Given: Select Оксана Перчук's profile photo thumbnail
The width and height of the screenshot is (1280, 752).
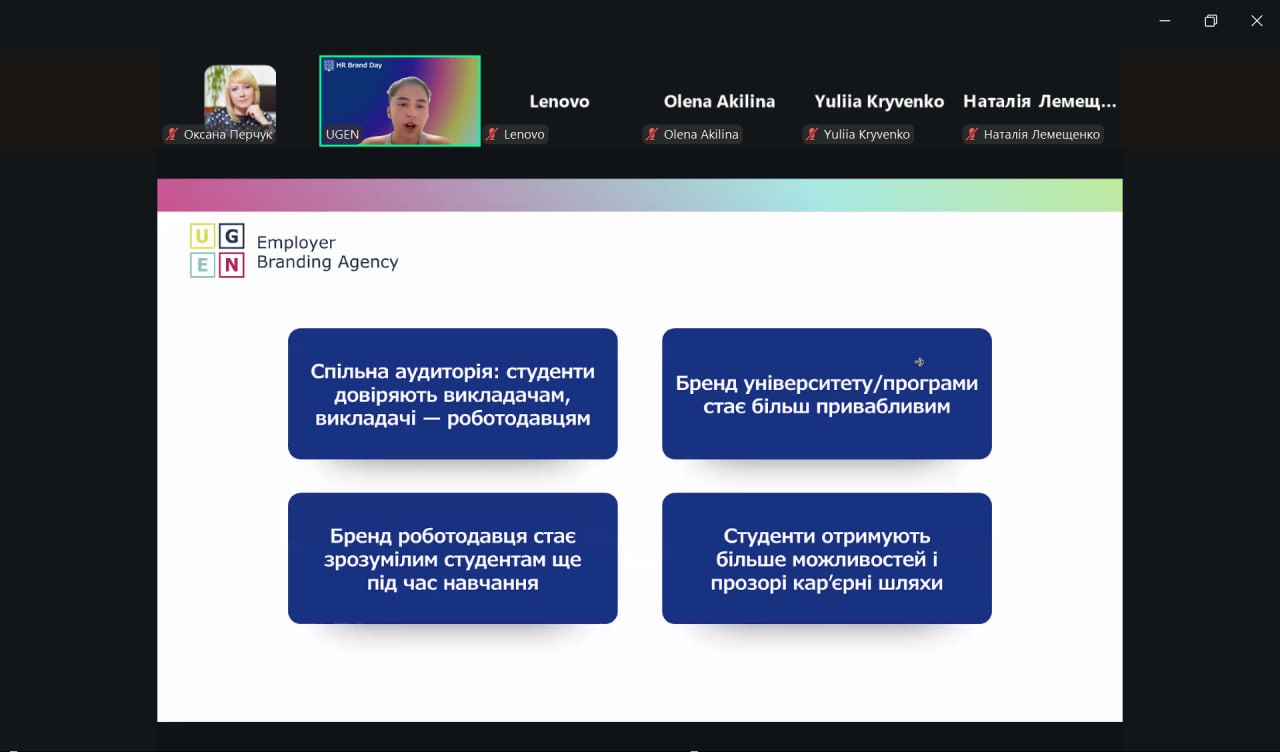Looking at the screenshot, I should [x=240, y=96].
